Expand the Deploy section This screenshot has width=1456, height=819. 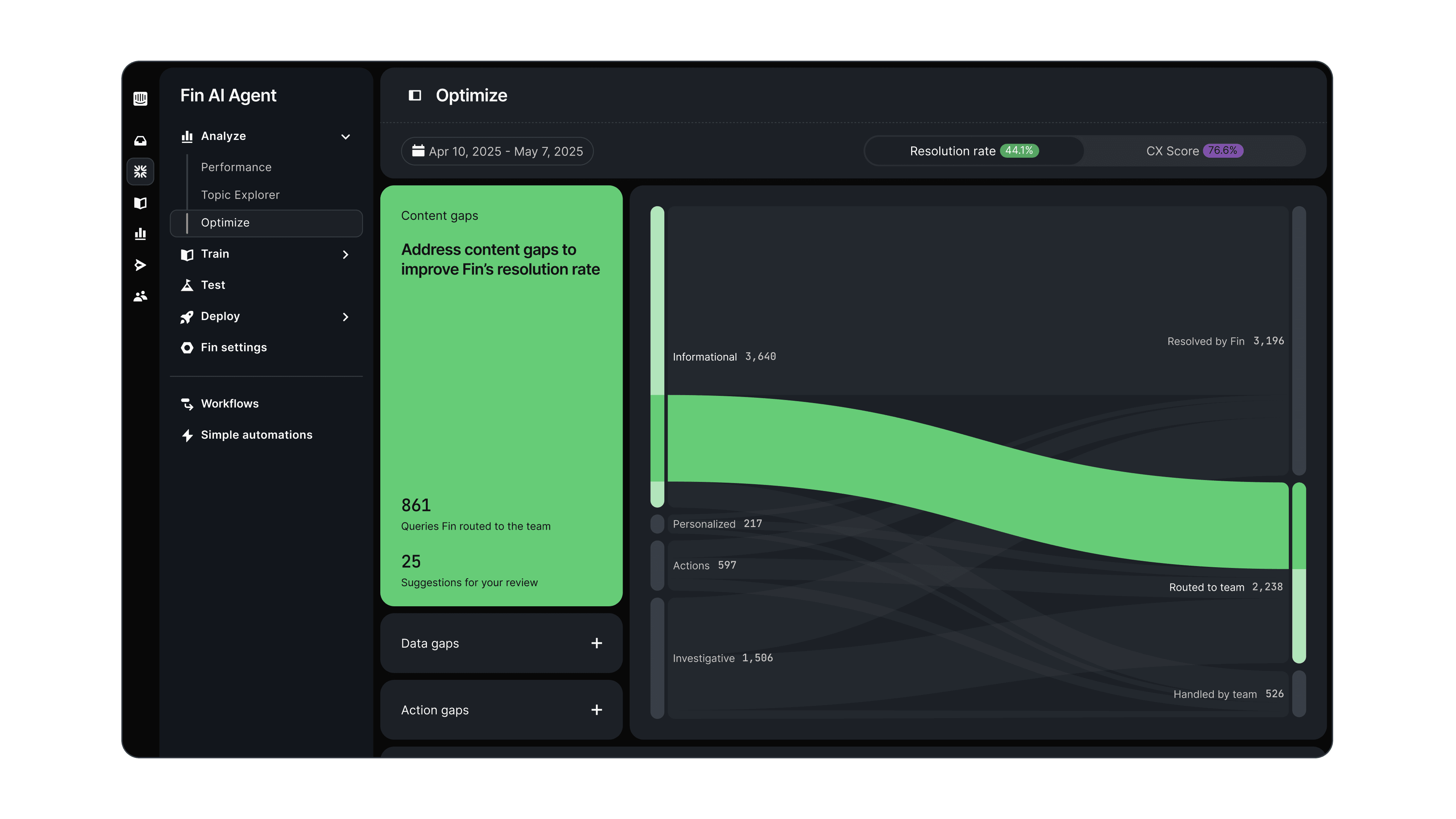[x=345, y=317]
